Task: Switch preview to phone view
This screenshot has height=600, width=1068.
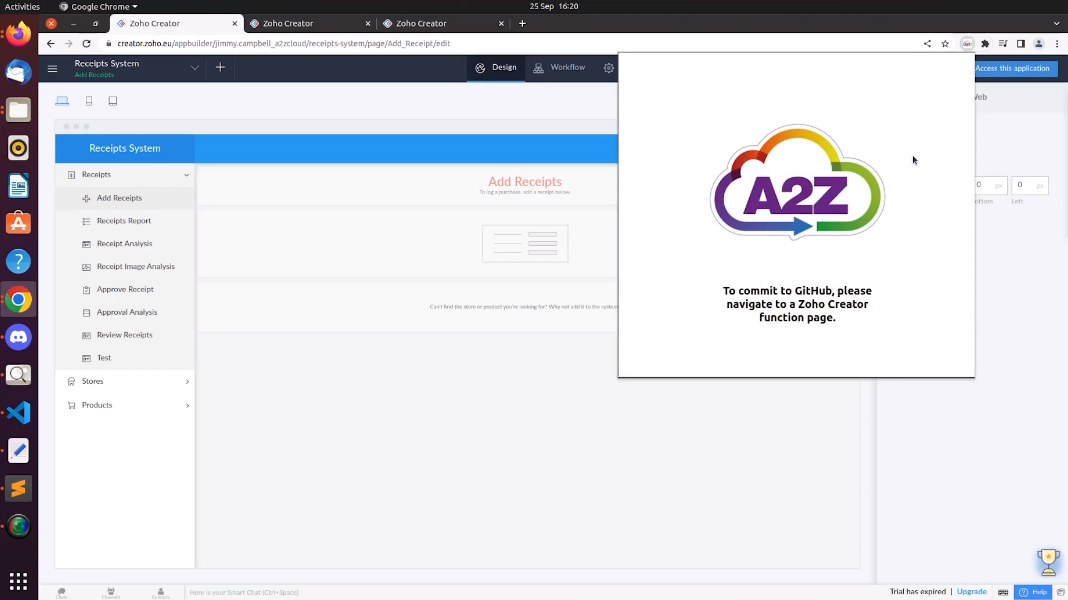Action: [x=89, y=101]
